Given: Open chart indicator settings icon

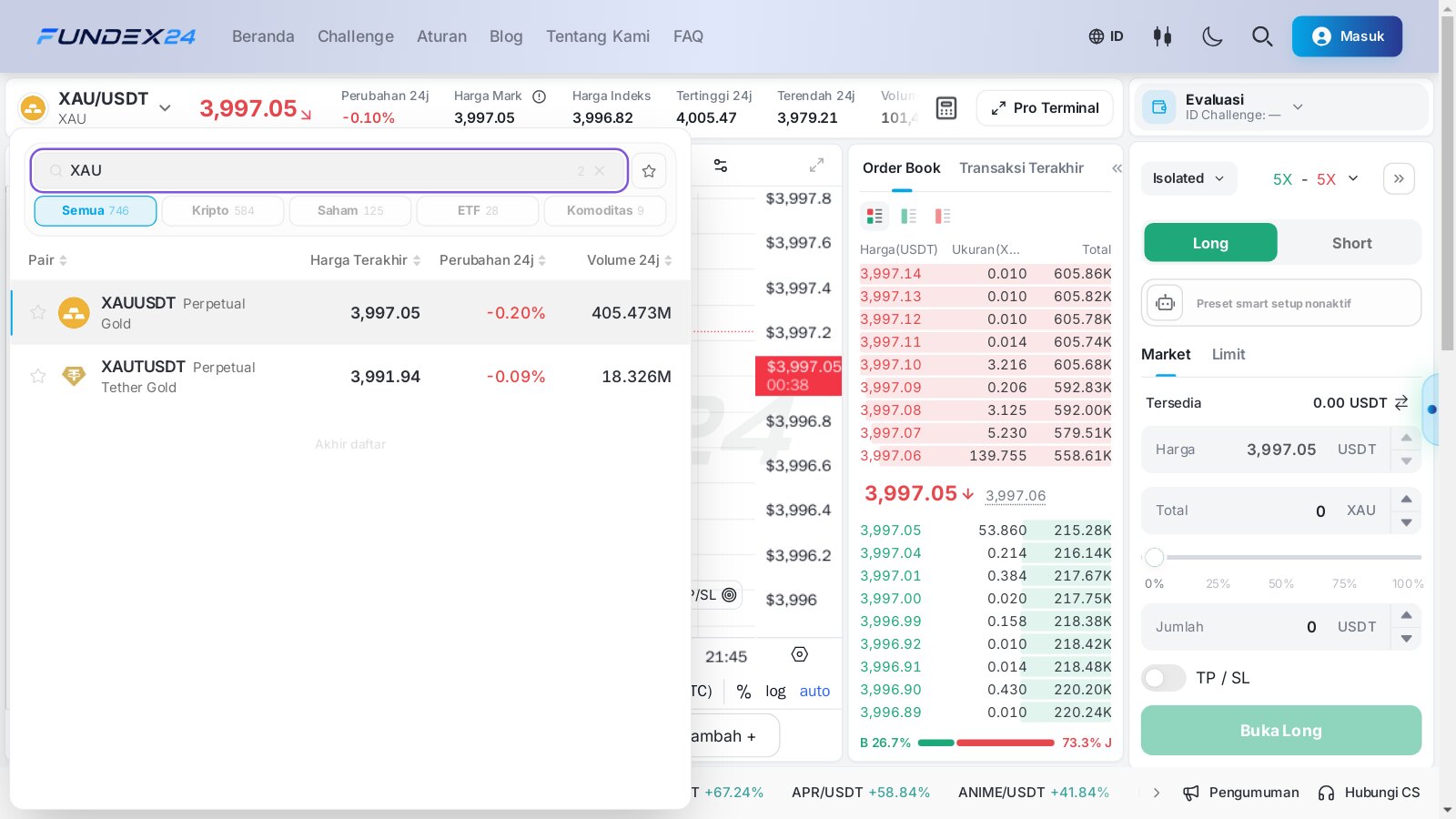Looking at the screenshot, I should click(721, 166).
